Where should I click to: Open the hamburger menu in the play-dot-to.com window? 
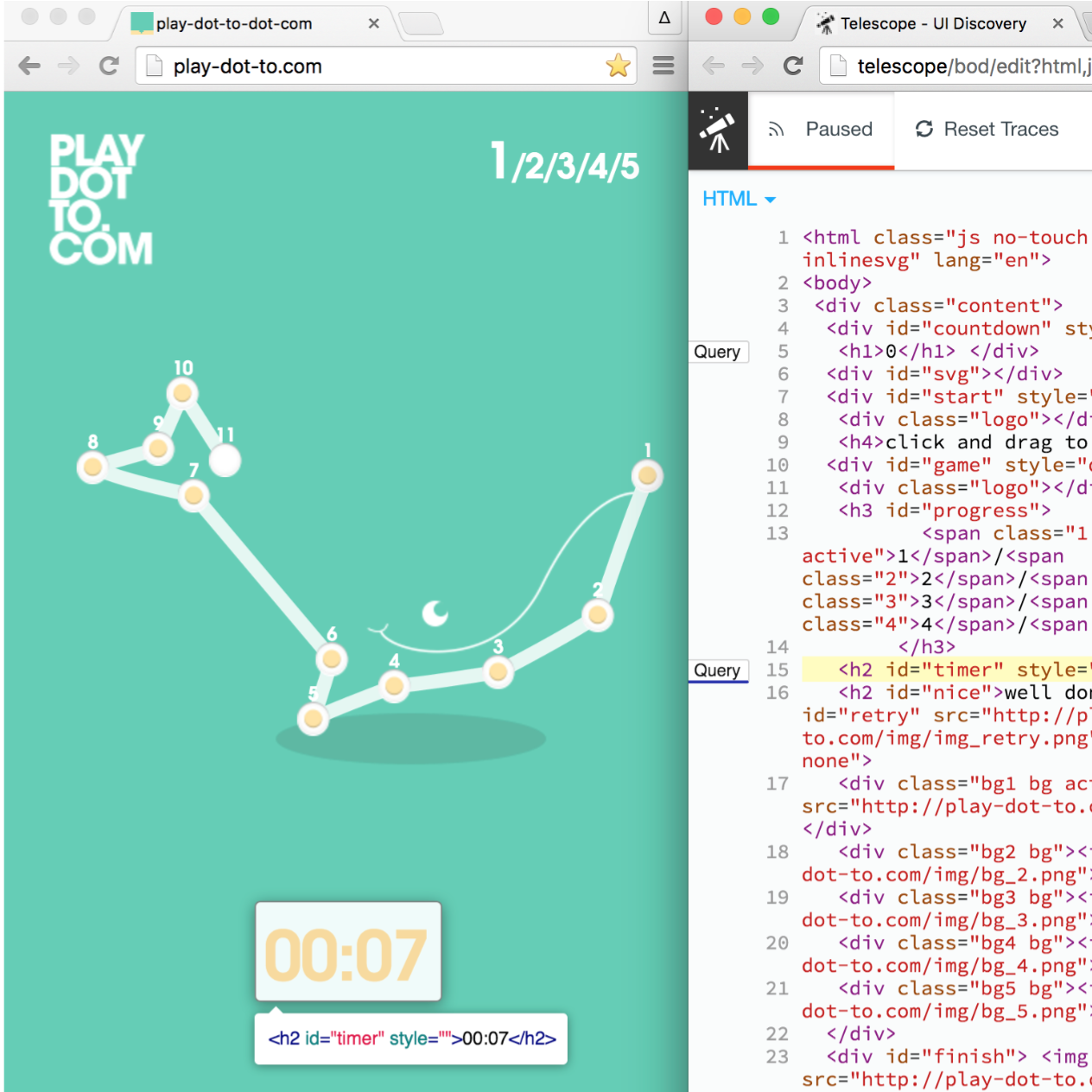click(663, 66)
